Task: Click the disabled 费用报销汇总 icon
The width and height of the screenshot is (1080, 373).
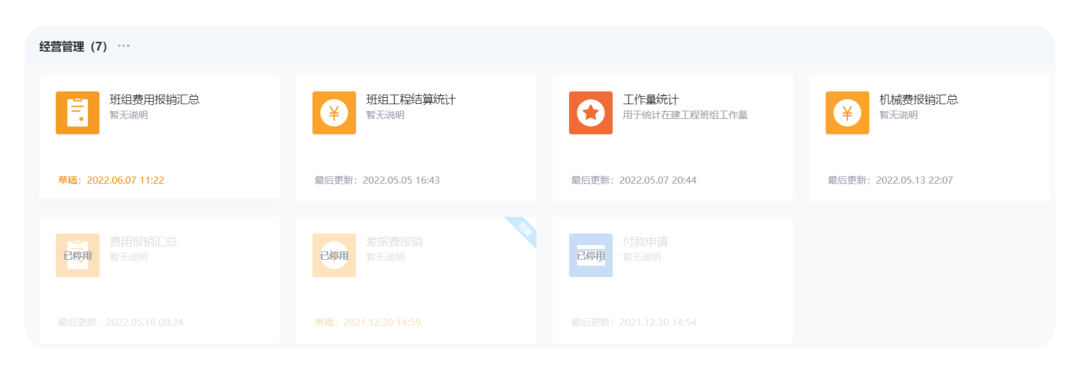Action: pos(77,255)
